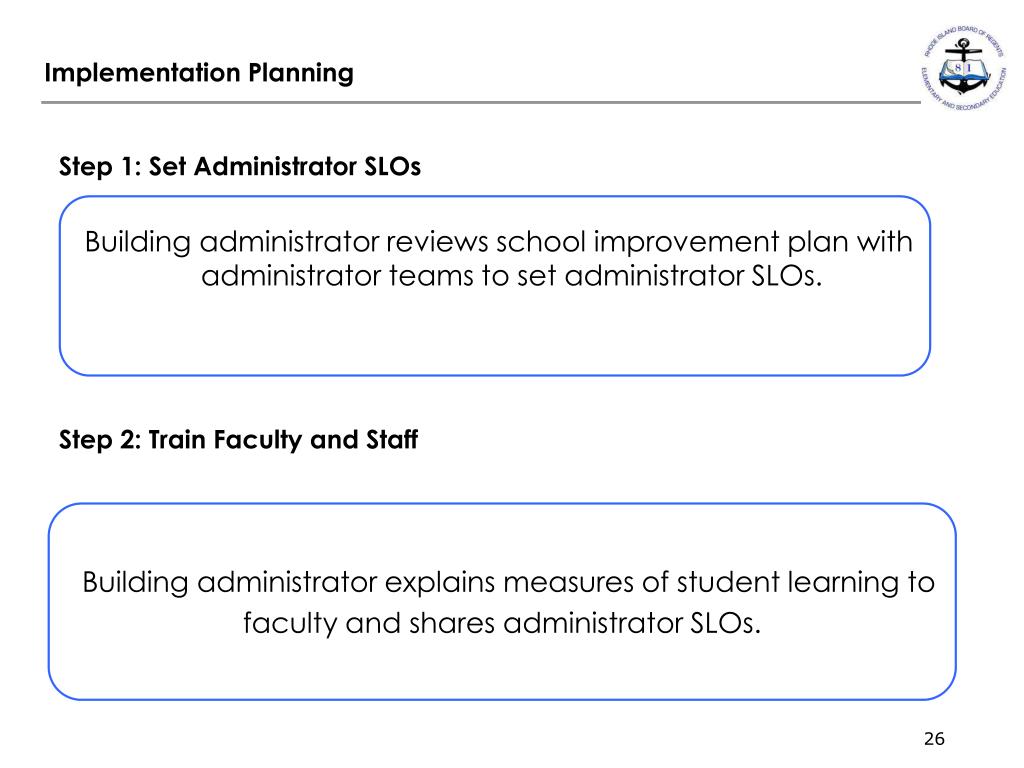The width and height of the screenshot is (1024, 768).
Task: Select the measures of student learning text box
Action: pos(502,601)
